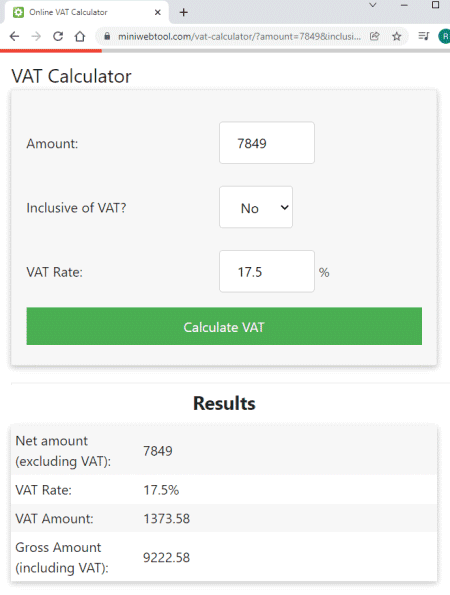Go back using the browser back arrow
The height and width of the screenshot is (595, 450).
14,36
